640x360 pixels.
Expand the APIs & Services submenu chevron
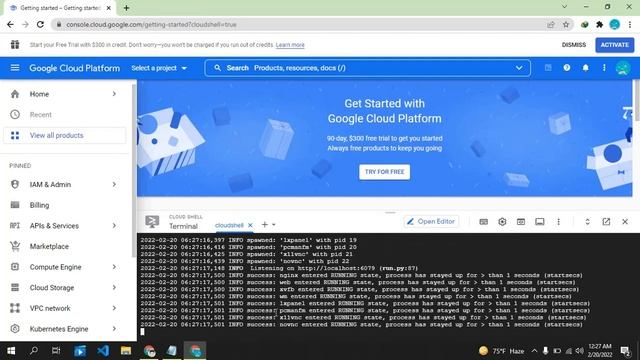point(114,226)
